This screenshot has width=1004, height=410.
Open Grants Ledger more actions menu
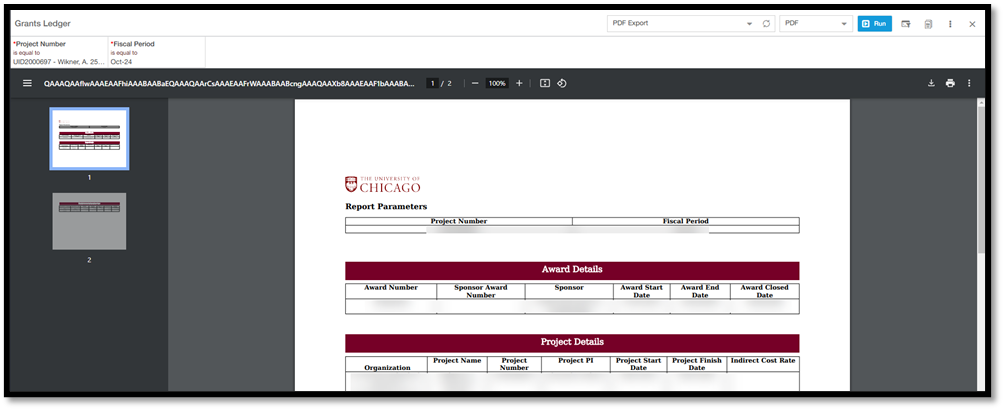(950, 23)
